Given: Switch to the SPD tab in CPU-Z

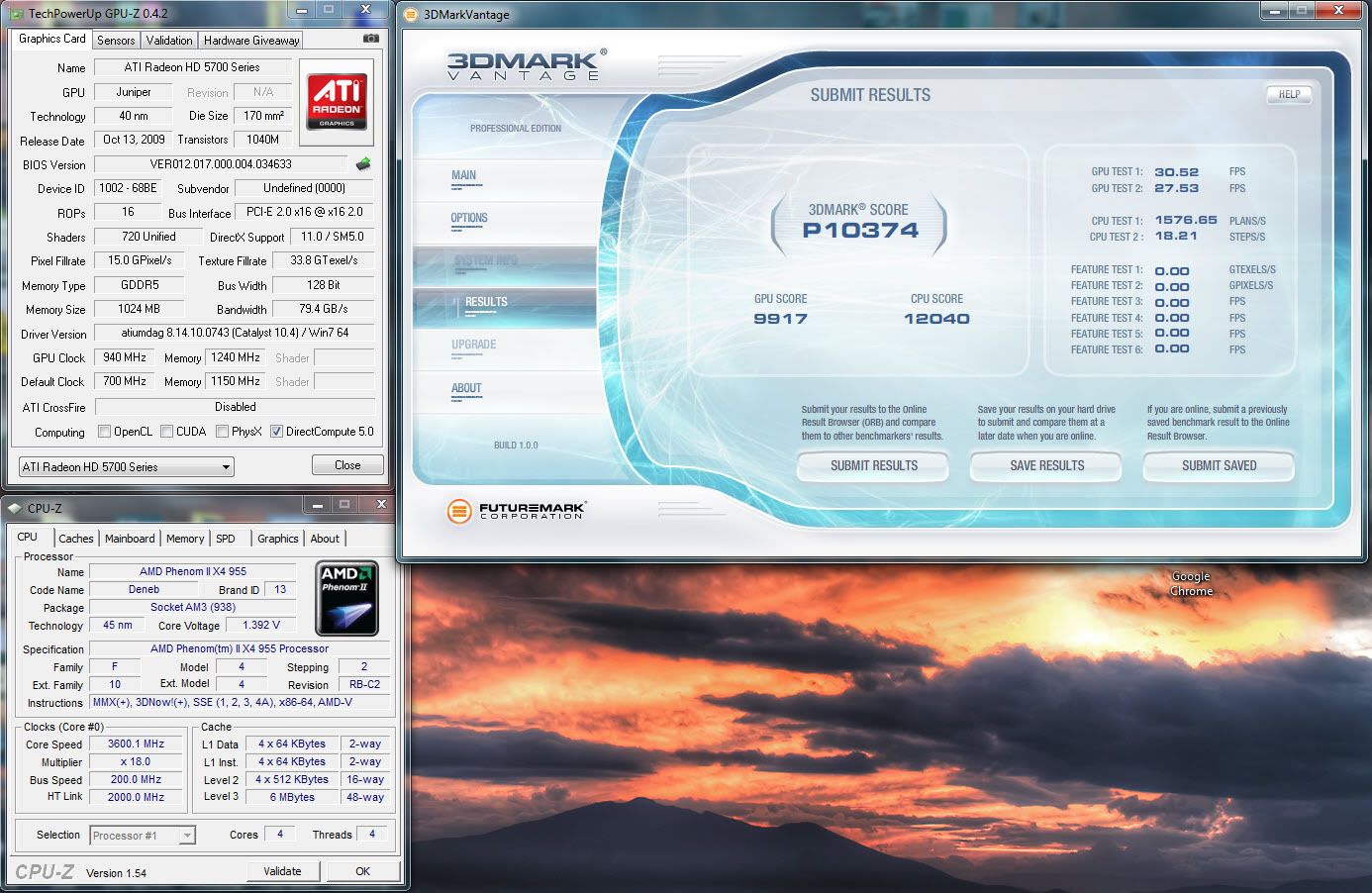Looking at the screenshot, I should (x=226, y=539).
